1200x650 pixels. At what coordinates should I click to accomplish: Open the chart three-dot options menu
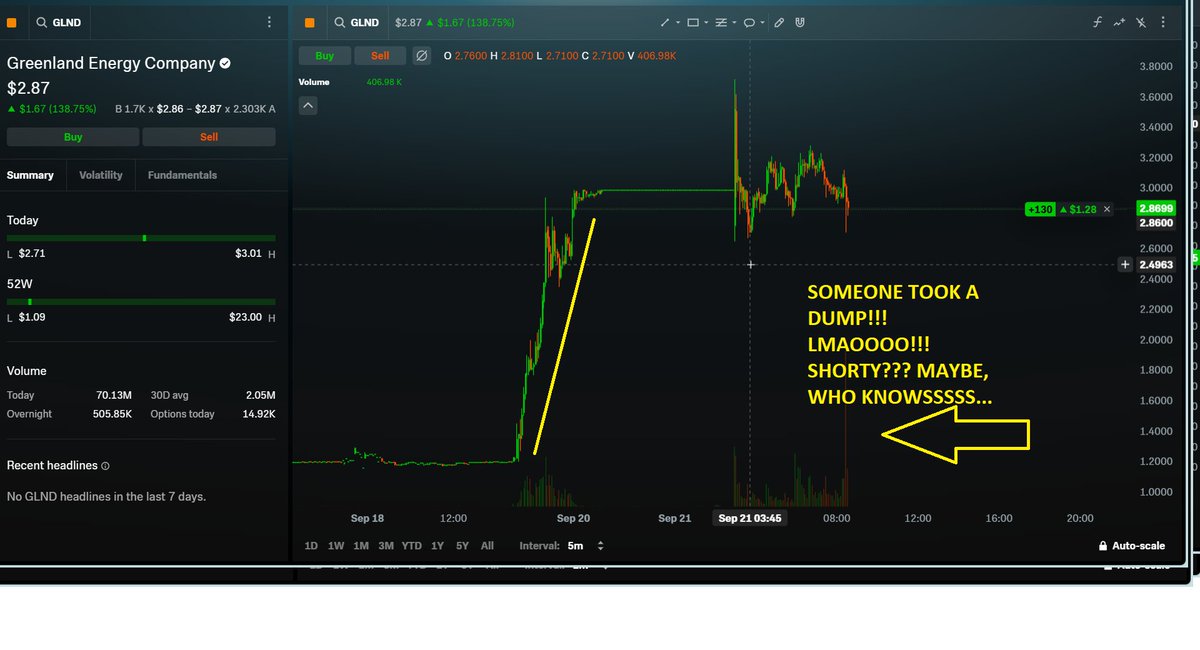[1165, 22]
